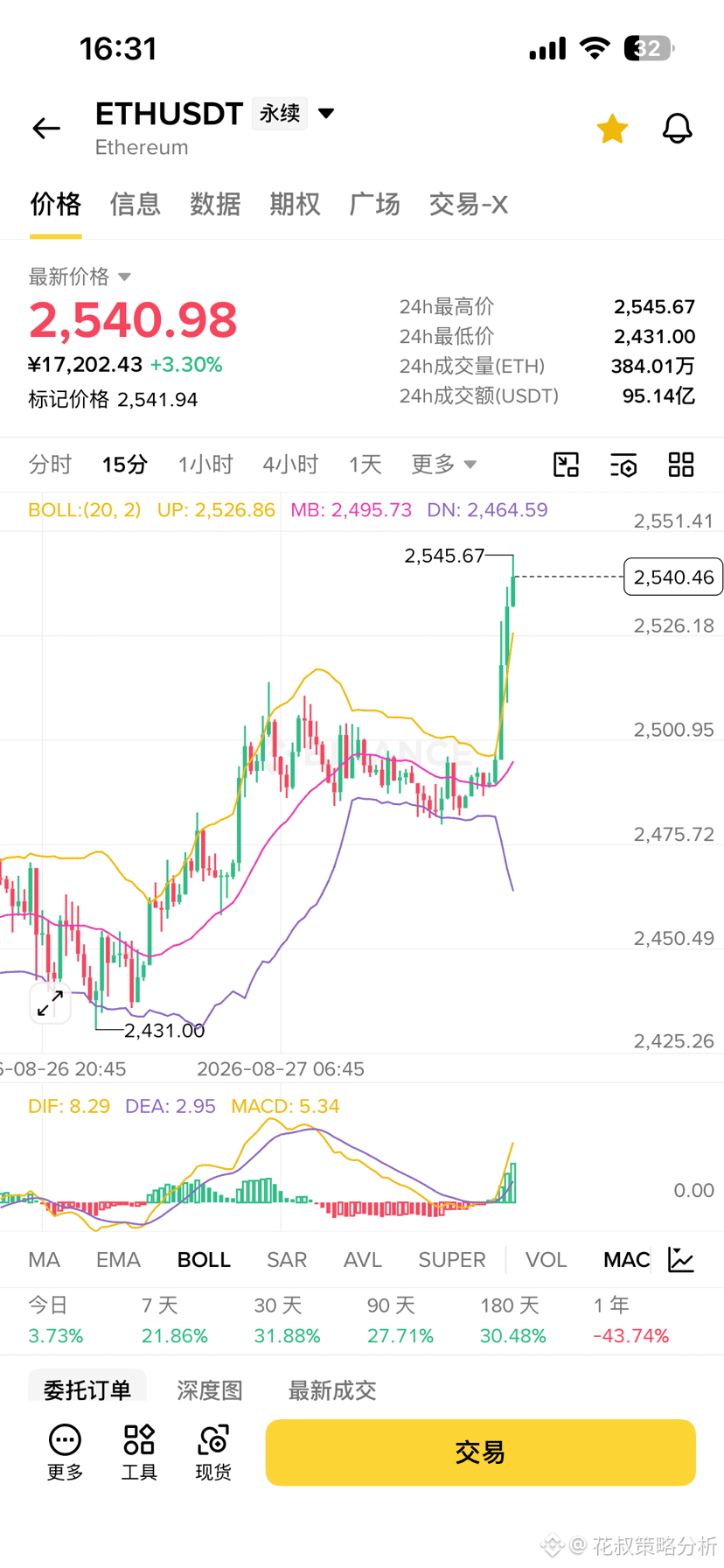Enable the EMA indicator

tap(118, 1260)
